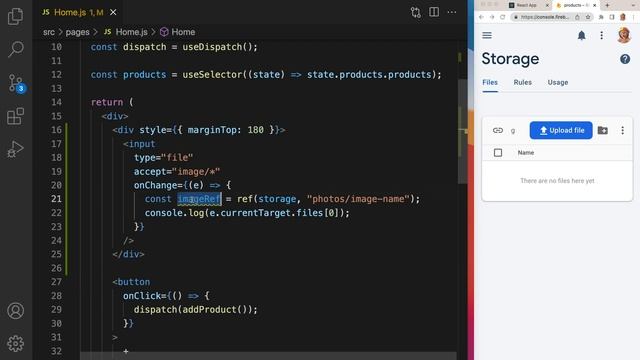Open the Extensions view

[16, 116]
